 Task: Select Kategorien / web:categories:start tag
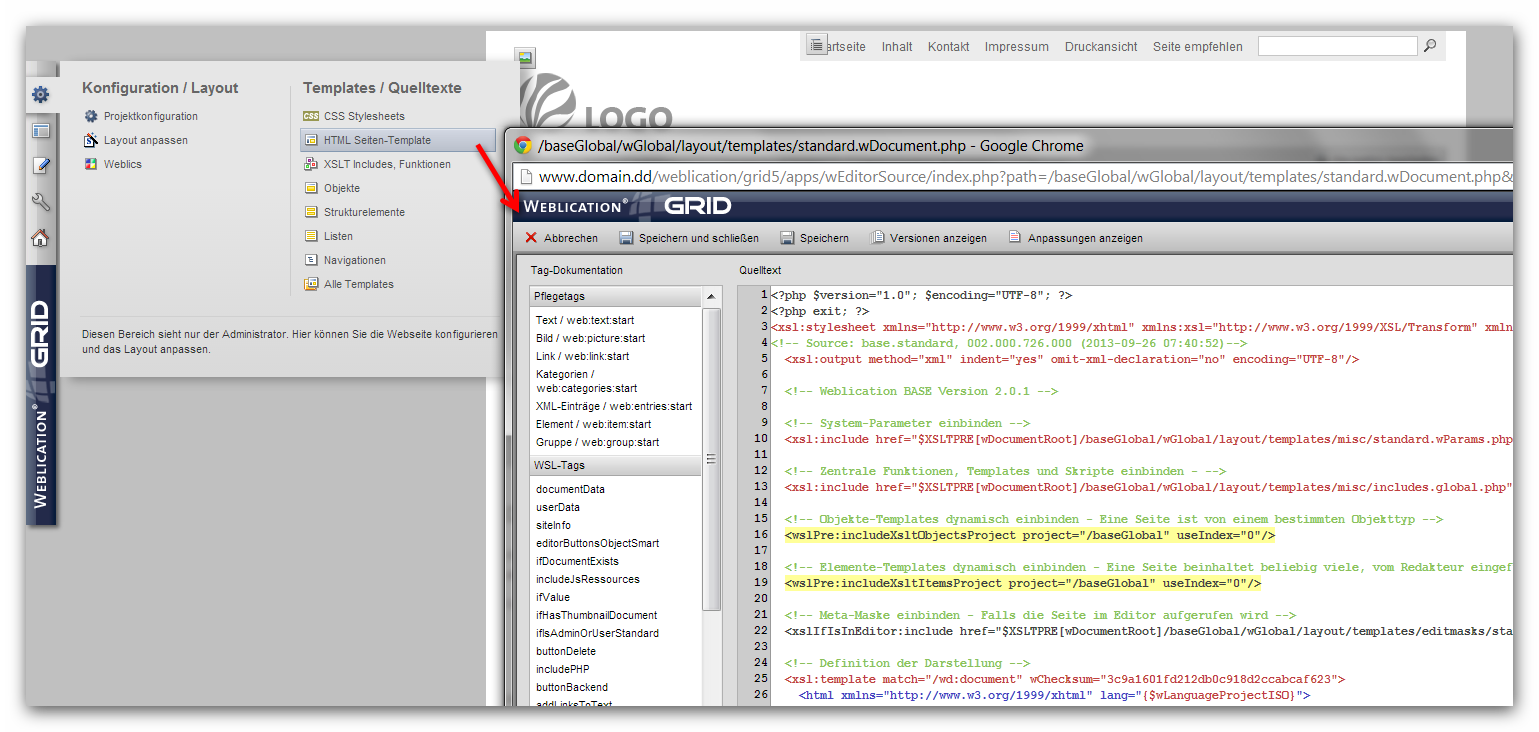tap(587, 381)
